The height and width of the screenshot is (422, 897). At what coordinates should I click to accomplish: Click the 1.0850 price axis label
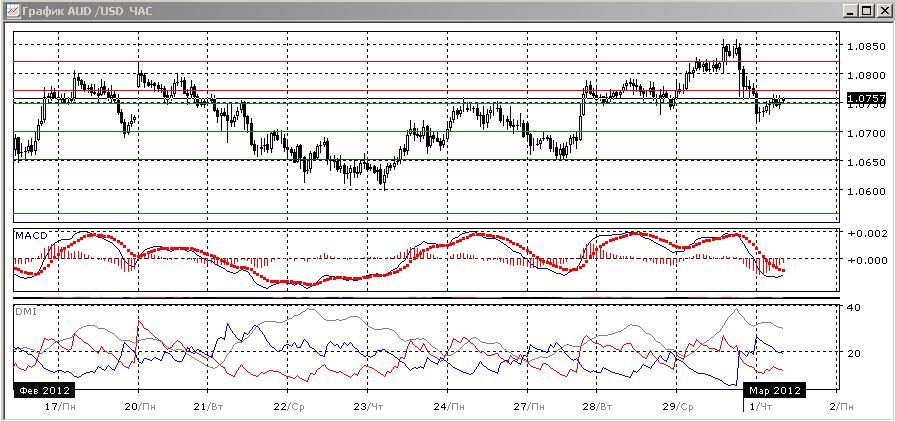(867, 46)
